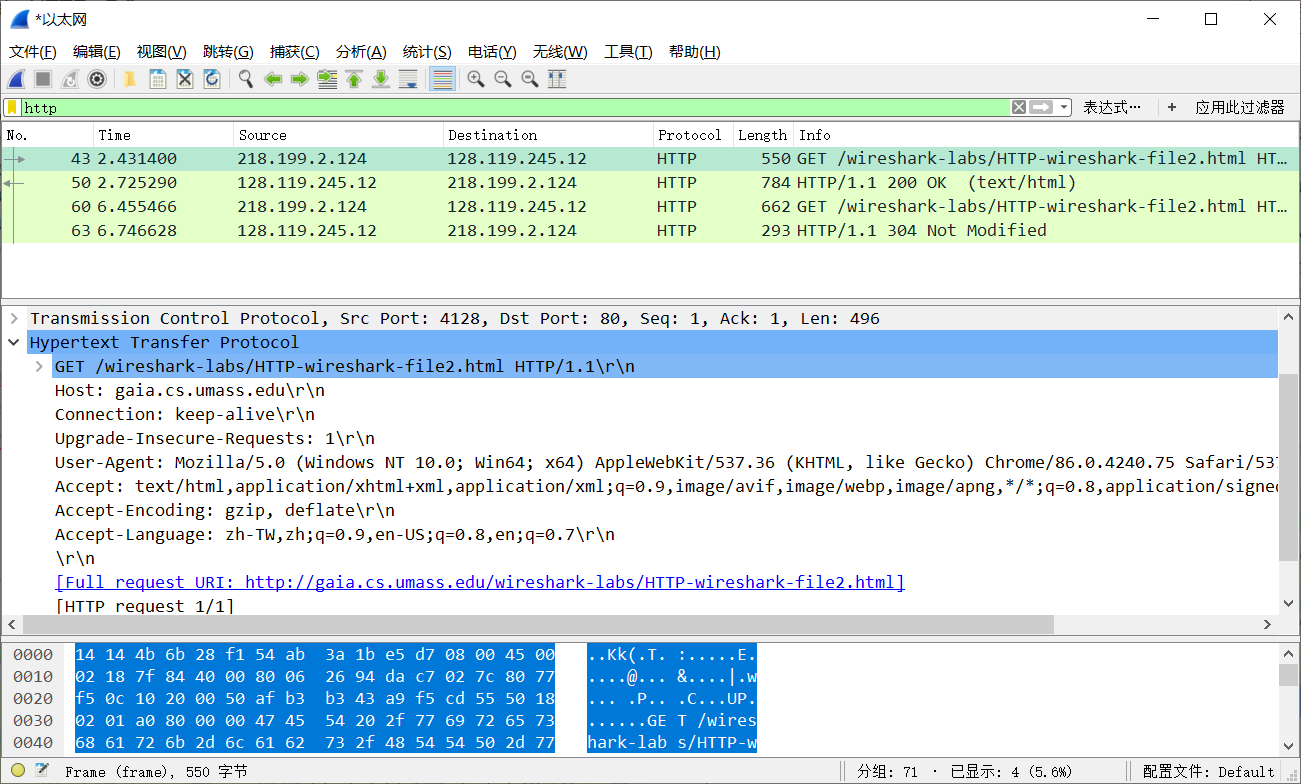Select packet 50 HTTP/1.1 200 OK
This screenshot has width=1301, height=784.
point(650,183)
